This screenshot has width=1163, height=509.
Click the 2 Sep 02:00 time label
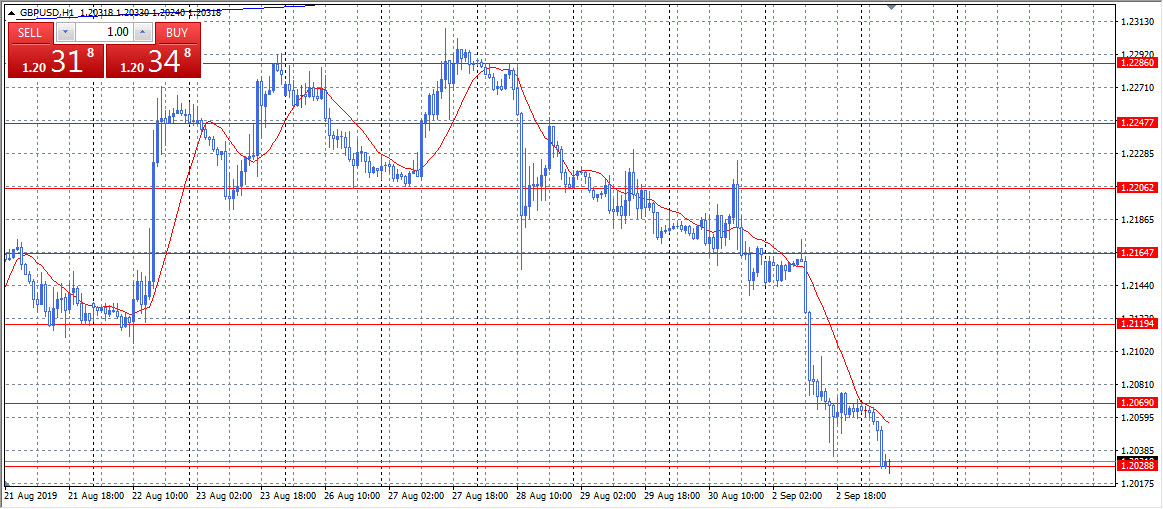798,495
